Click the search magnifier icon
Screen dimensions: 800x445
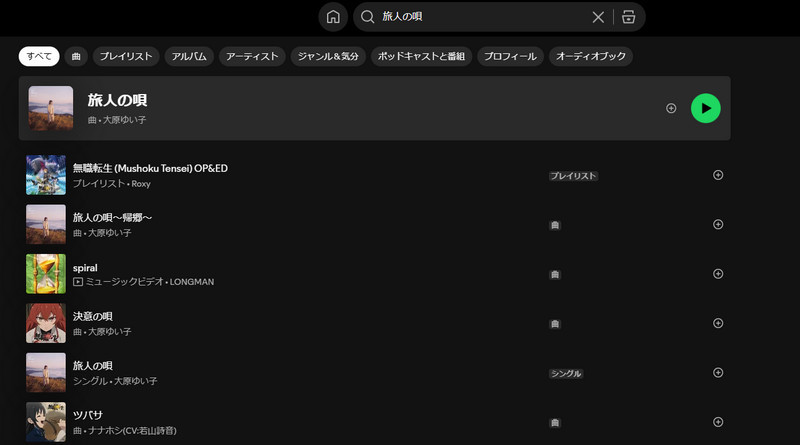pyautogui.click(x=367, y=17)
